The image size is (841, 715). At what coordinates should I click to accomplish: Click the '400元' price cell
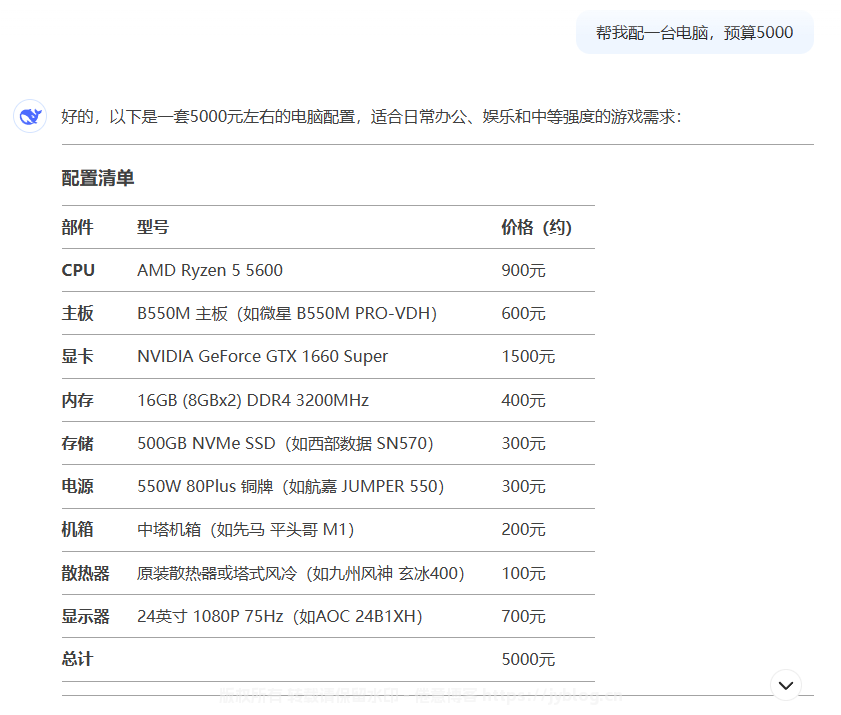[x=523, y=400]
